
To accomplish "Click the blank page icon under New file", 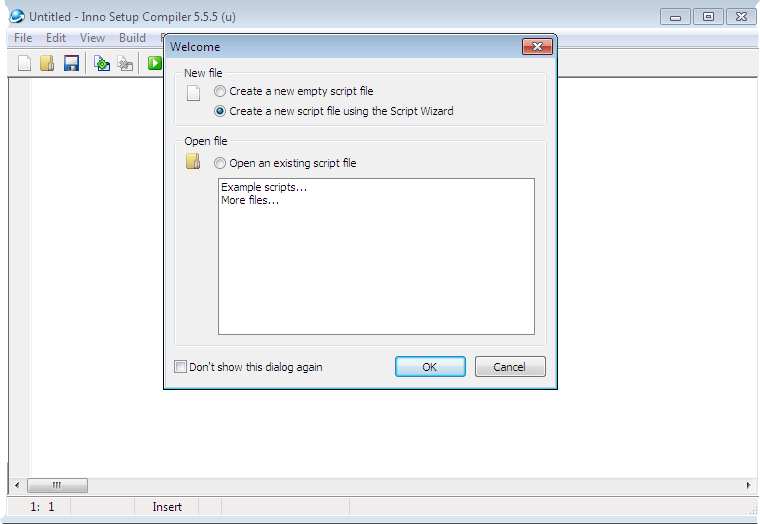I will click(x=193, y=93).
